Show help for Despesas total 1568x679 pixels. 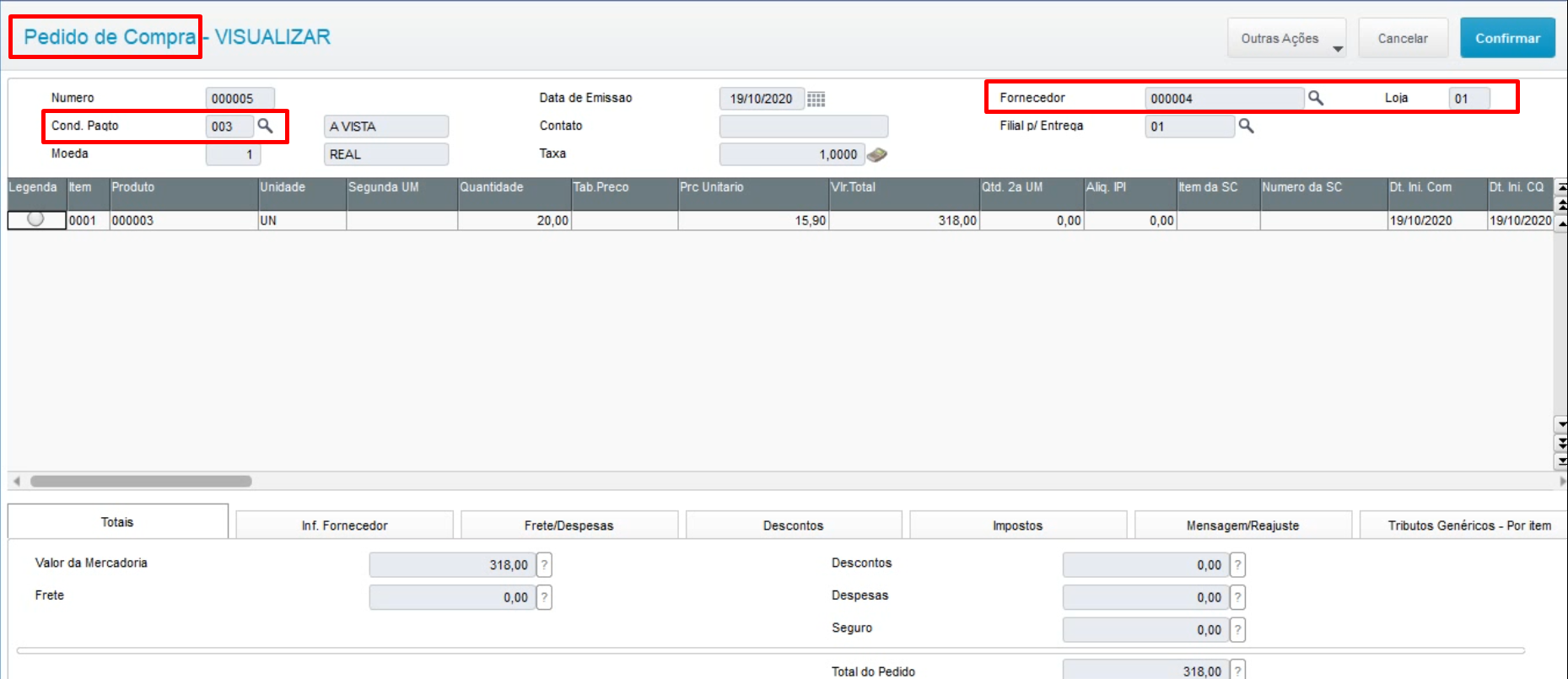click(1238, 597)
